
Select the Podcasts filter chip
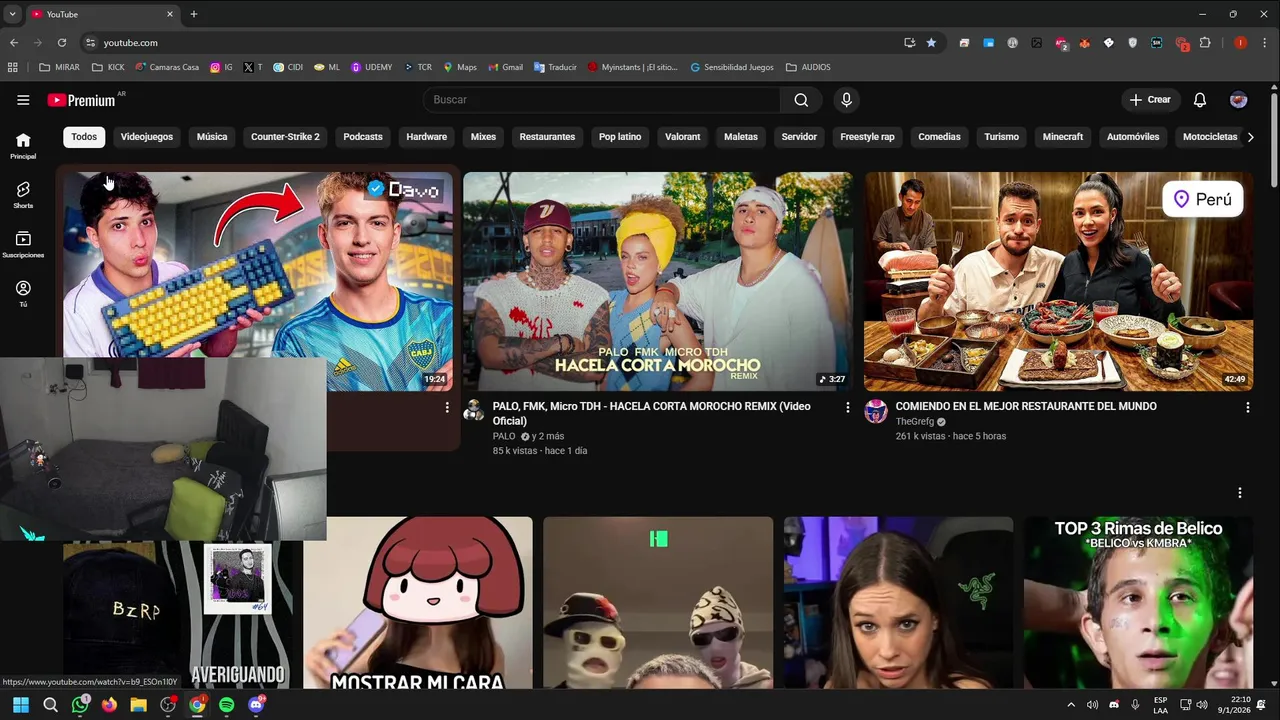[x=363, y=137]
